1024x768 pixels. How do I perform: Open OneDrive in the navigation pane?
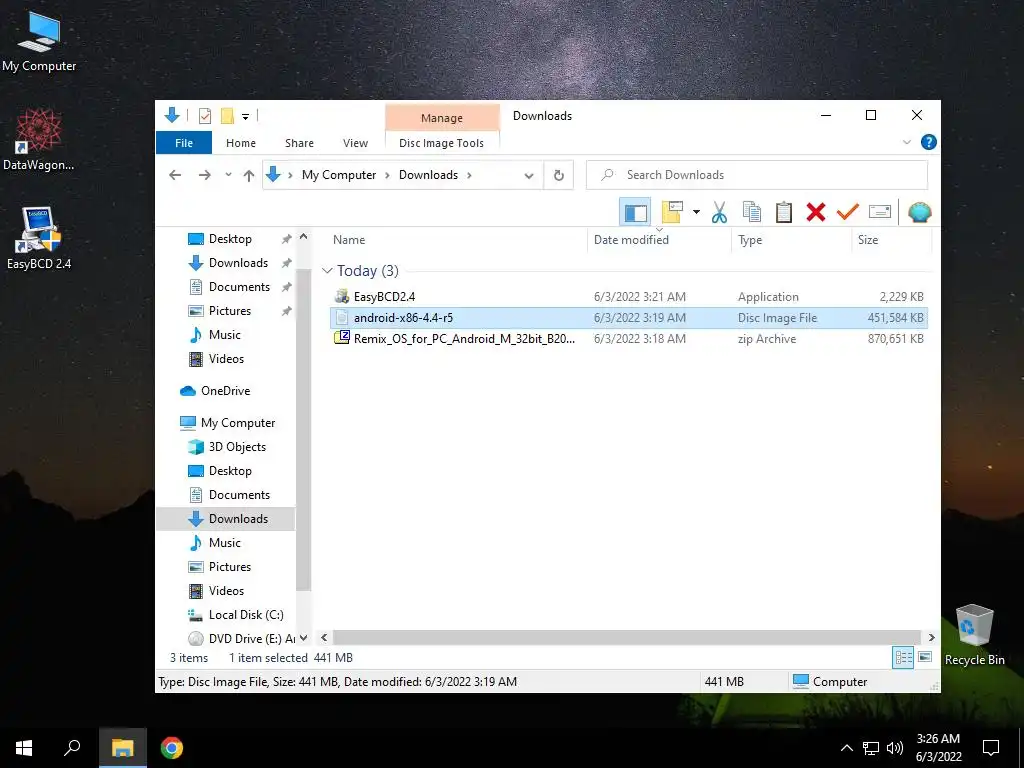coord(225,391)
